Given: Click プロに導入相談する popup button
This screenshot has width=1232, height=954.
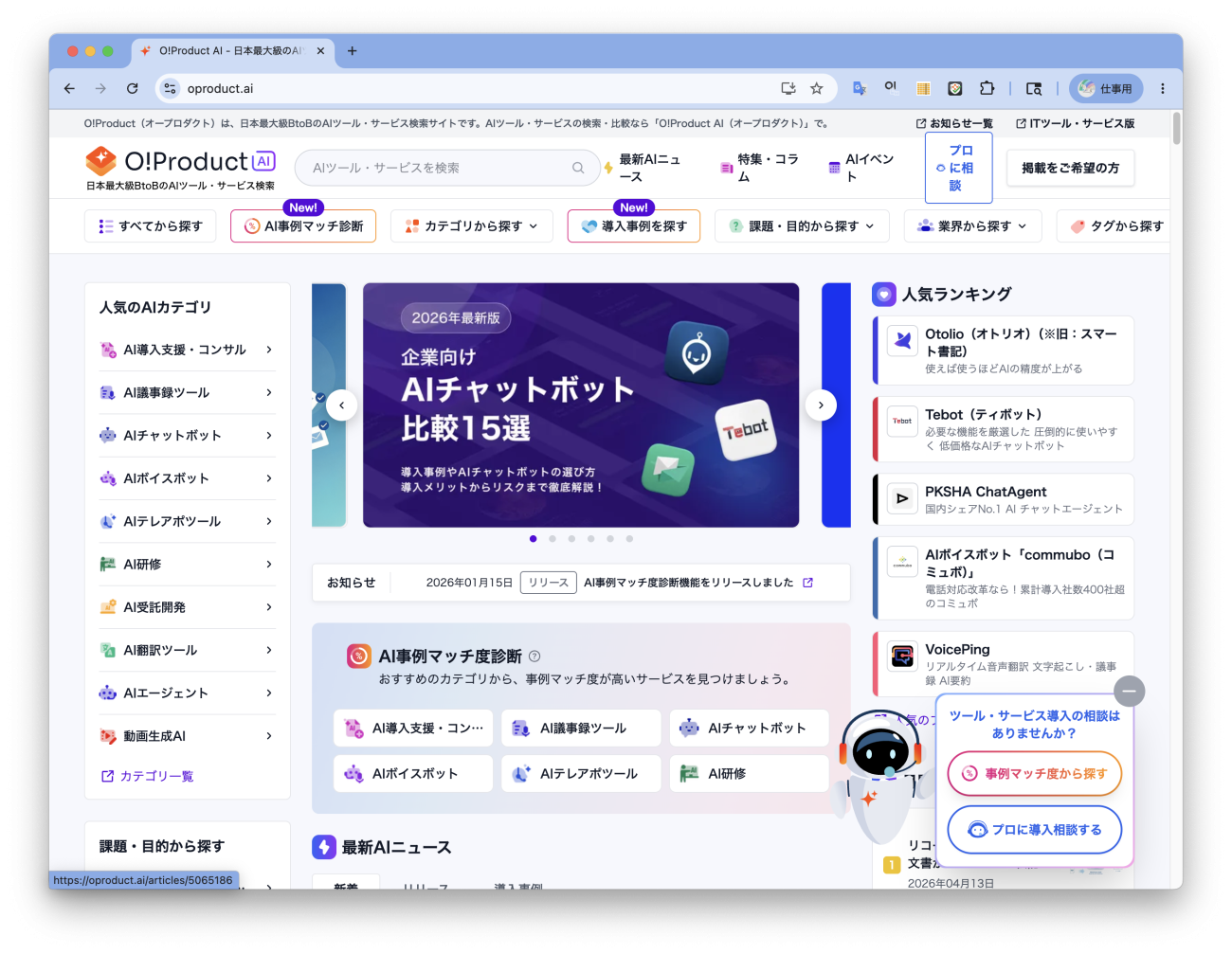Looking at the screenshot, I should [x=1035, y=830].
